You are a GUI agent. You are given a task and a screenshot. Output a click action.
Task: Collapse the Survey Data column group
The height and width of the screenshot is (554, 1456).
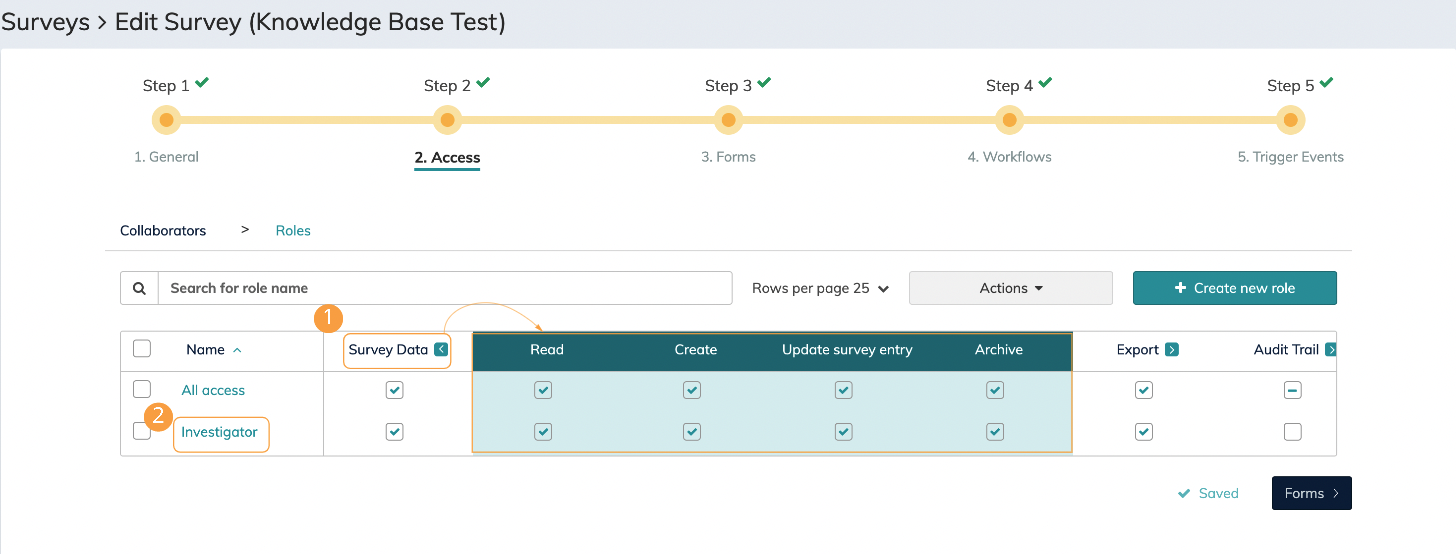pos(441,350)
